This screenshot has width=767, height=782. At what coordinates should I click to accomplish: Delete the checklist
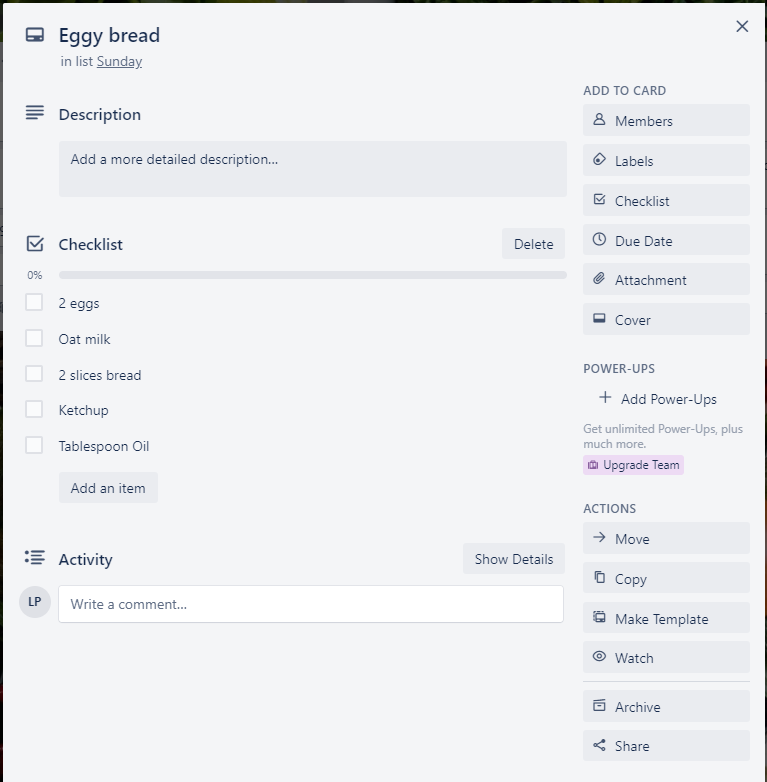[x=533, y=244]
